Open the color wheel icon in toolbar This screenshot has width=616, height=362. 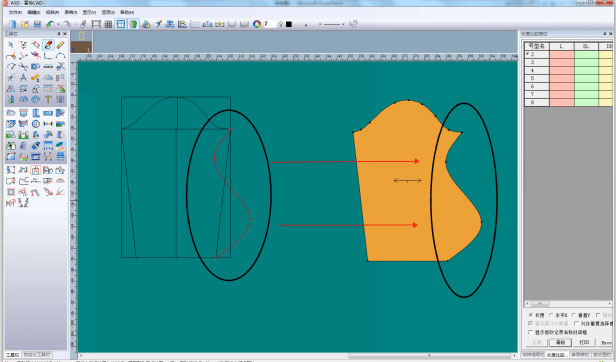[x=257, y=24]
